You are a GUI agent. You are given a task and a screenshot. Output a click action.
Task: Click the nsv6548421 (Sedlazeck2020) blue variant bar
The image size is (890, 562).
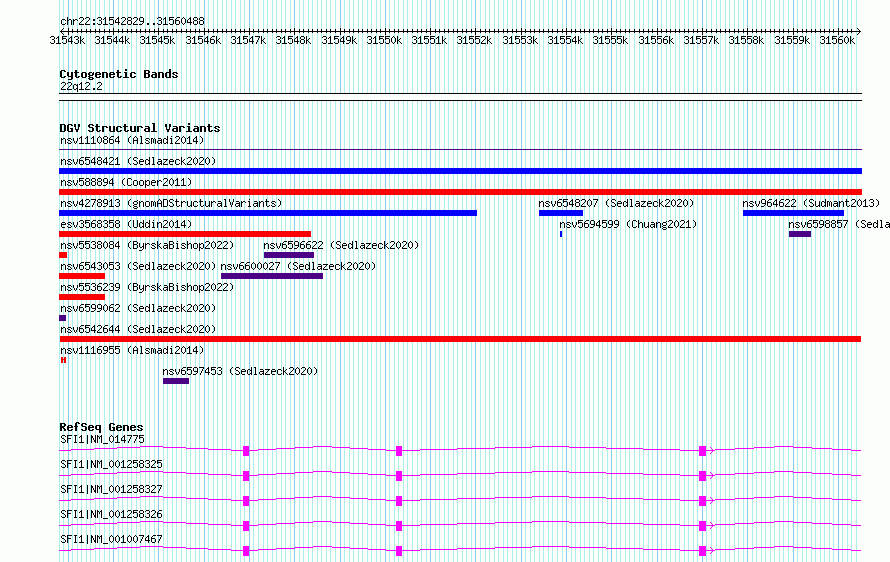tap(460, 171)
